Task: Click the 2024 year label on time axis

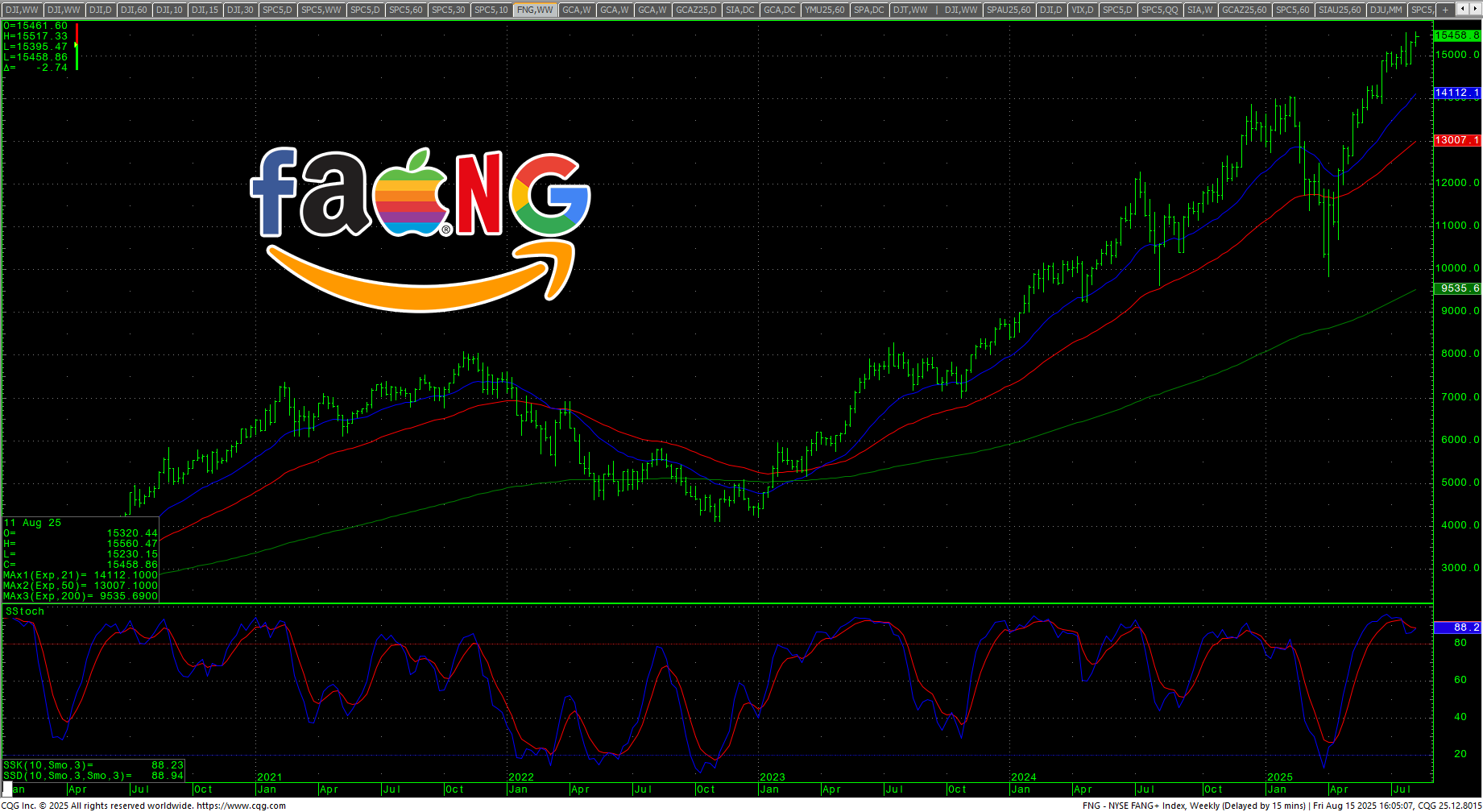Action: click(1023, 777)
